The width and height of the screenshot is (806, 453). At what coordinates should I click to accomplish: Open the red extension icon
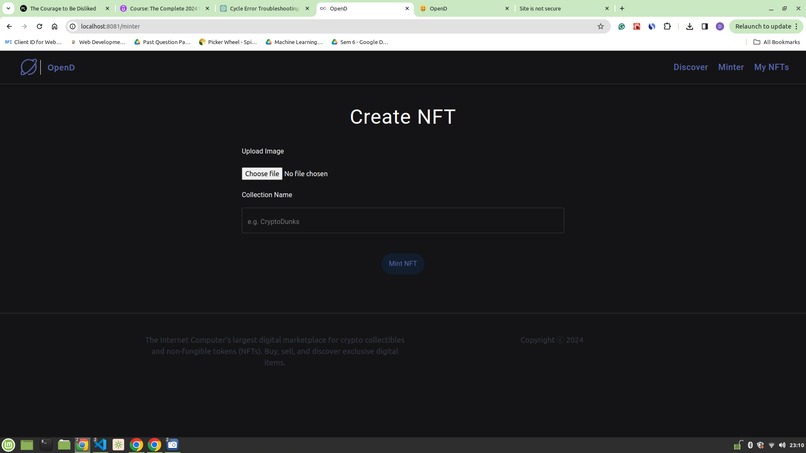(x=636, y=26)
